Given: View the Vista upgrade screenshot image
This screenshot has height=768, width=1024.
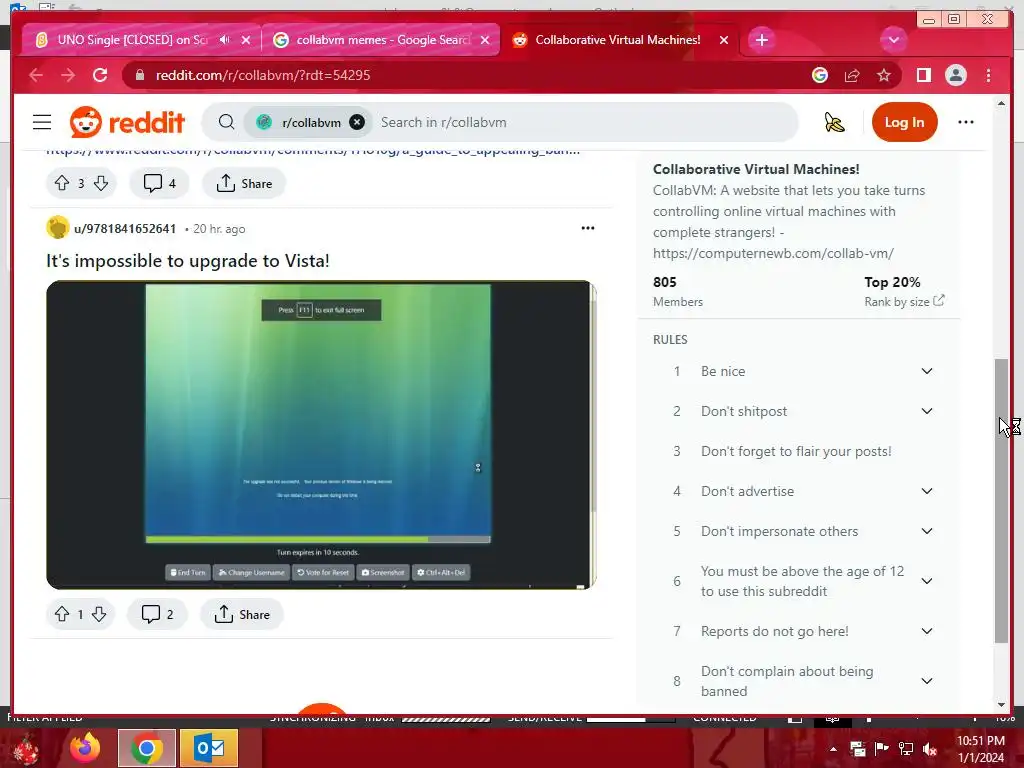Looking at the screenshot, I should point(321,435).
